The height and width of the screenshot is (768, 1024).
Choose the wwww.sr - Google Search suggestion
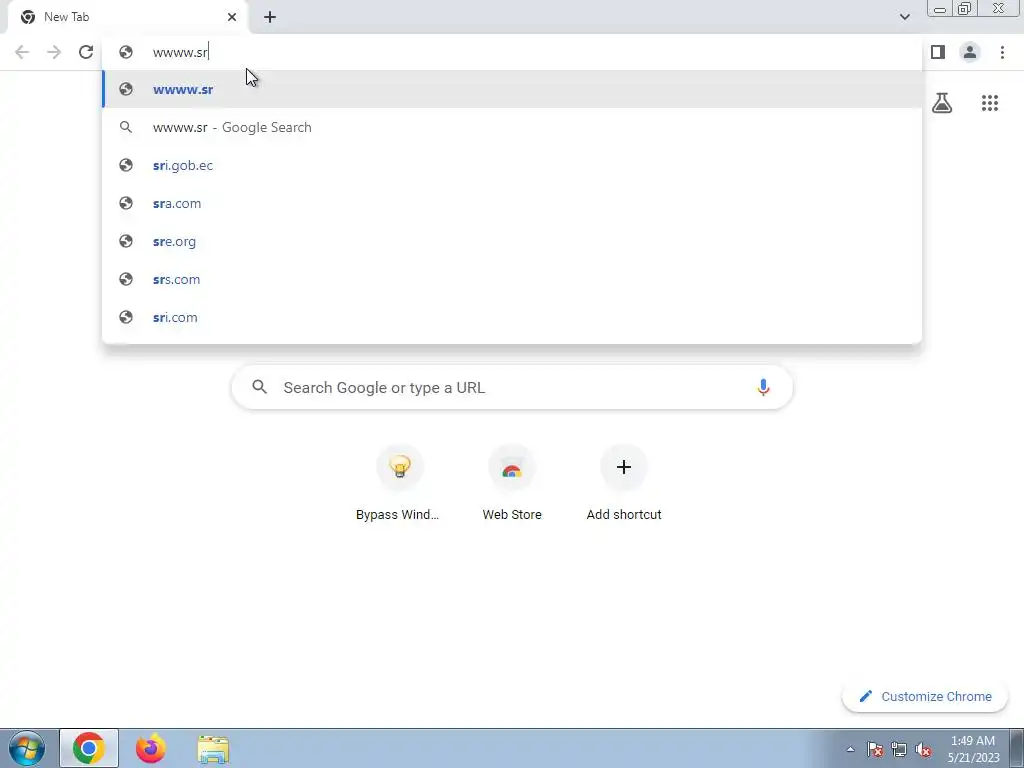point(512,127)
